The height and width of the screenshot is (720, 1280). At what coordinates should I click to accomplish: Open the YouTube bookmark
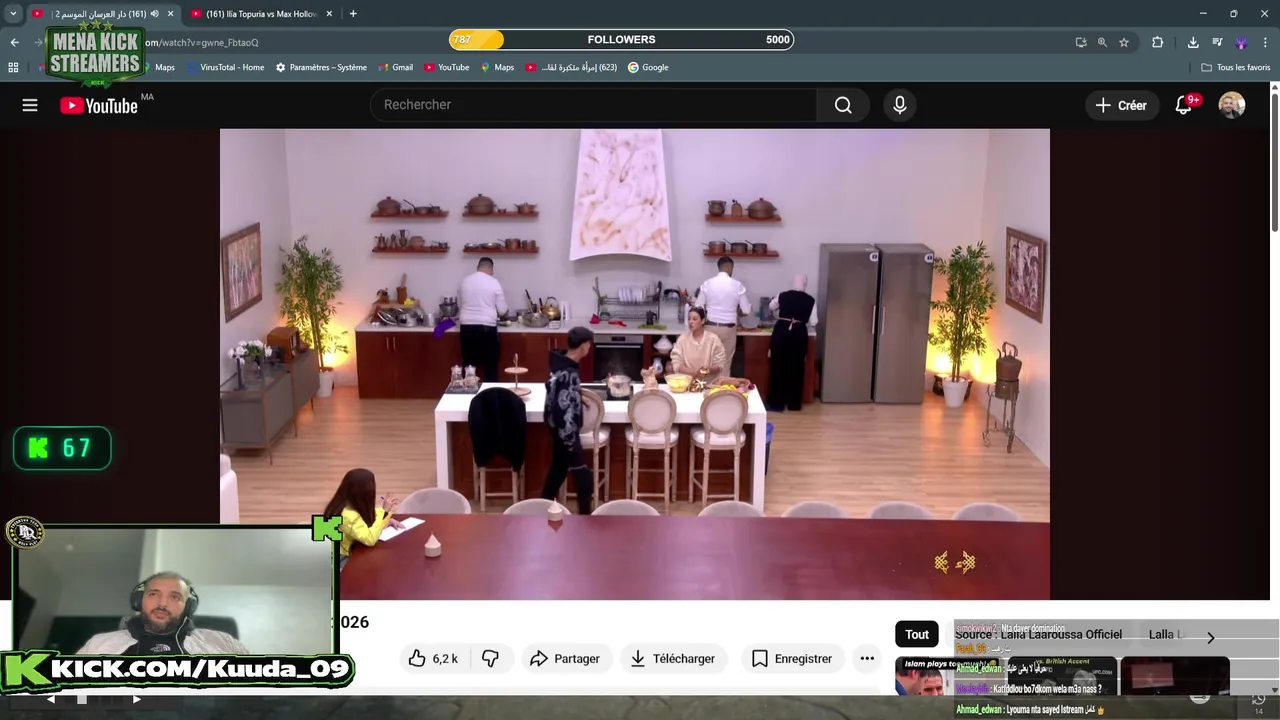(x=446, y=67)
